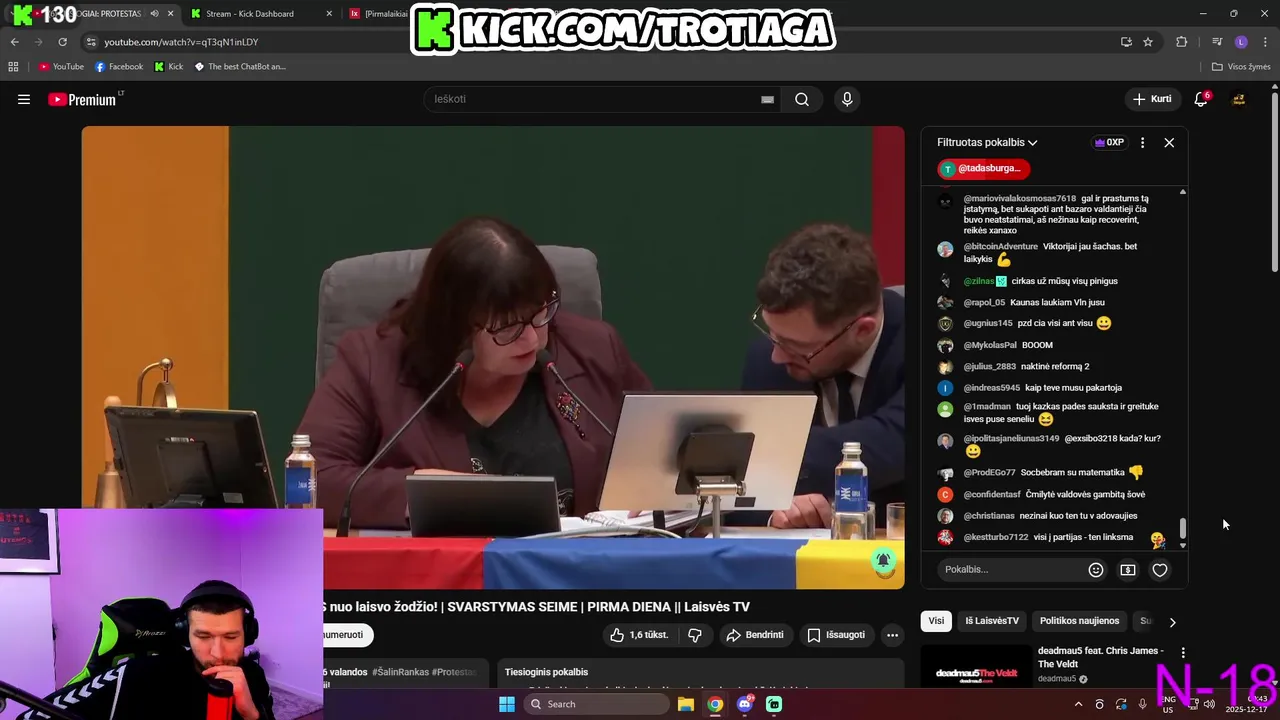Select the Iš LaisvėsTV filter chip
The image size is (1280, 720).
(x=992, y=621)
